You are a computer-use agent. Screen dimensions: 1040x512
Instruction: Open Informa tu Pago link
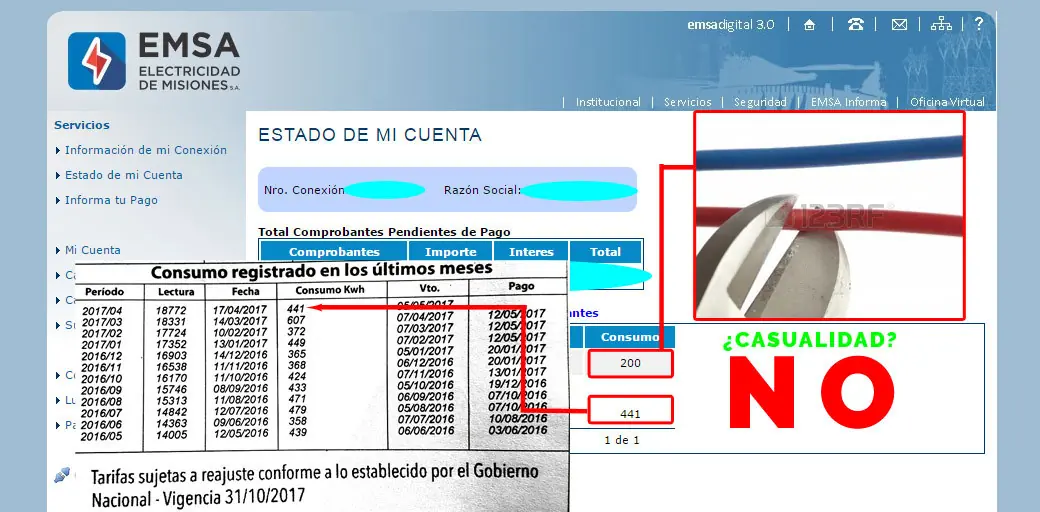[111, 200]
